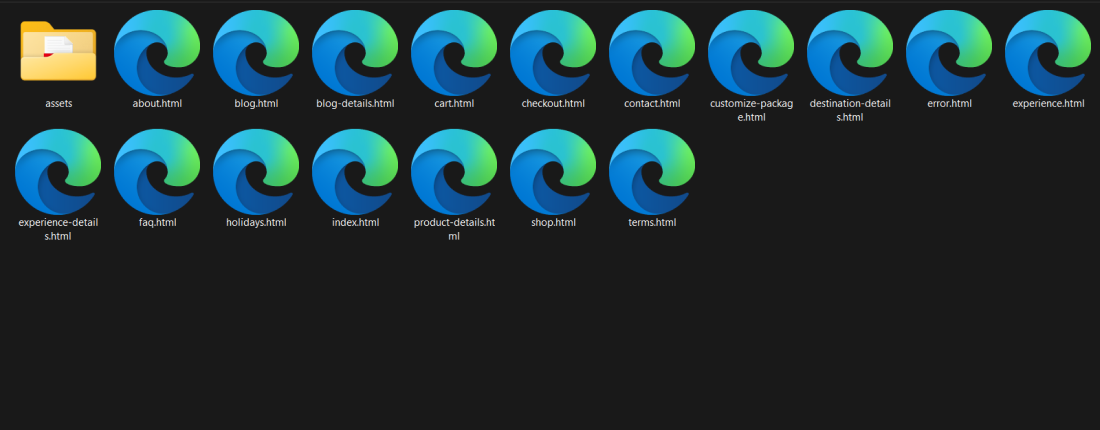Screen dimensions: 1100x430
Task: Select the assets folder icon
Action: click(x=58, y=51)
